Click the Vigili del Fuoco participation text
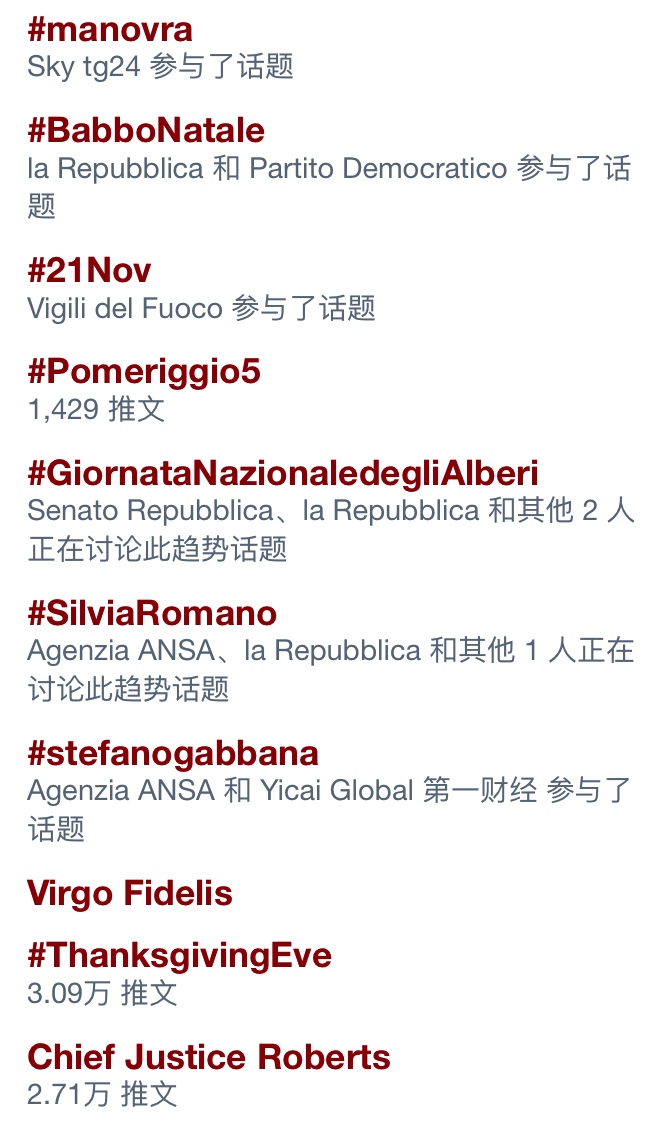This screenshot has height=1146, width=664. click(125, 308)
